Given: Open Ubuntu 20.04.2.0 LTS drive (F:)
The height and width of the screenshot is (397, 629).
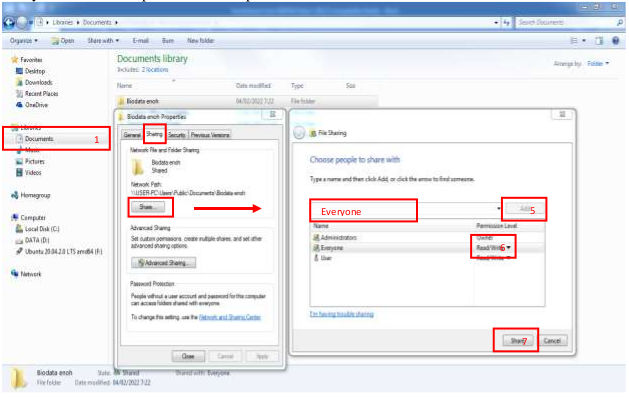Looking at the screenshot, I should tap(59, 251).
